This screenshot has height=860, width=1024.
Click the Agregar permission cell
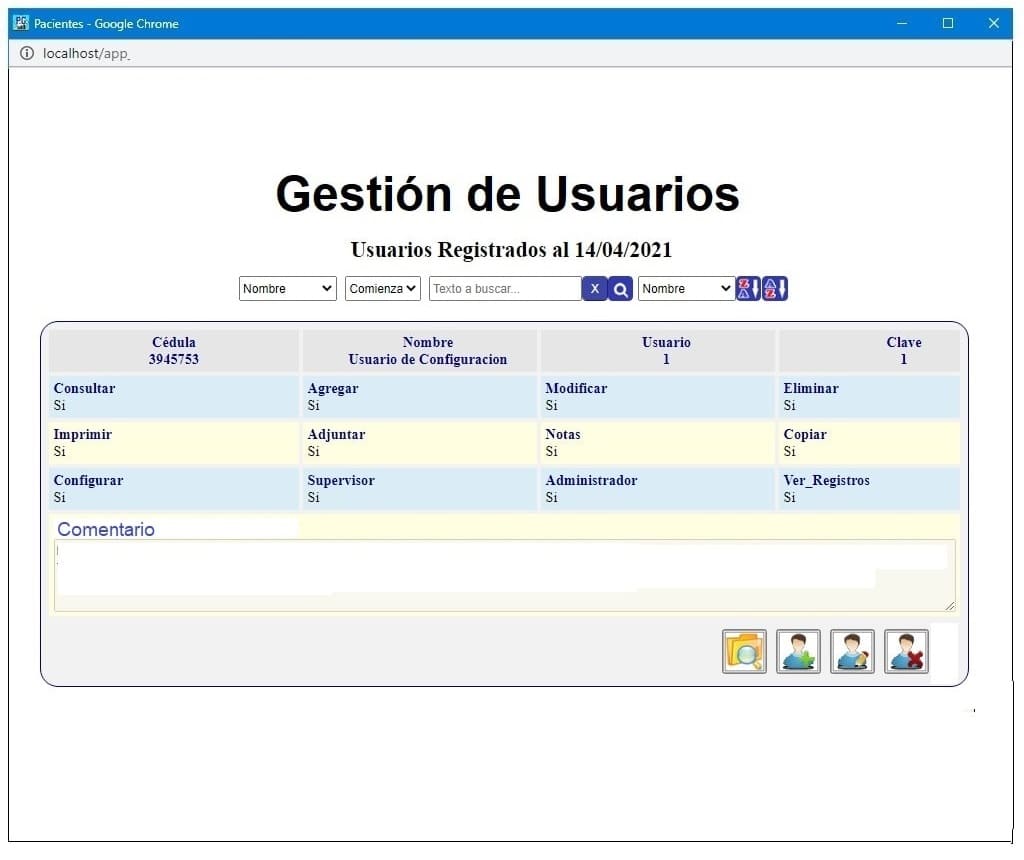pos(419,396)
